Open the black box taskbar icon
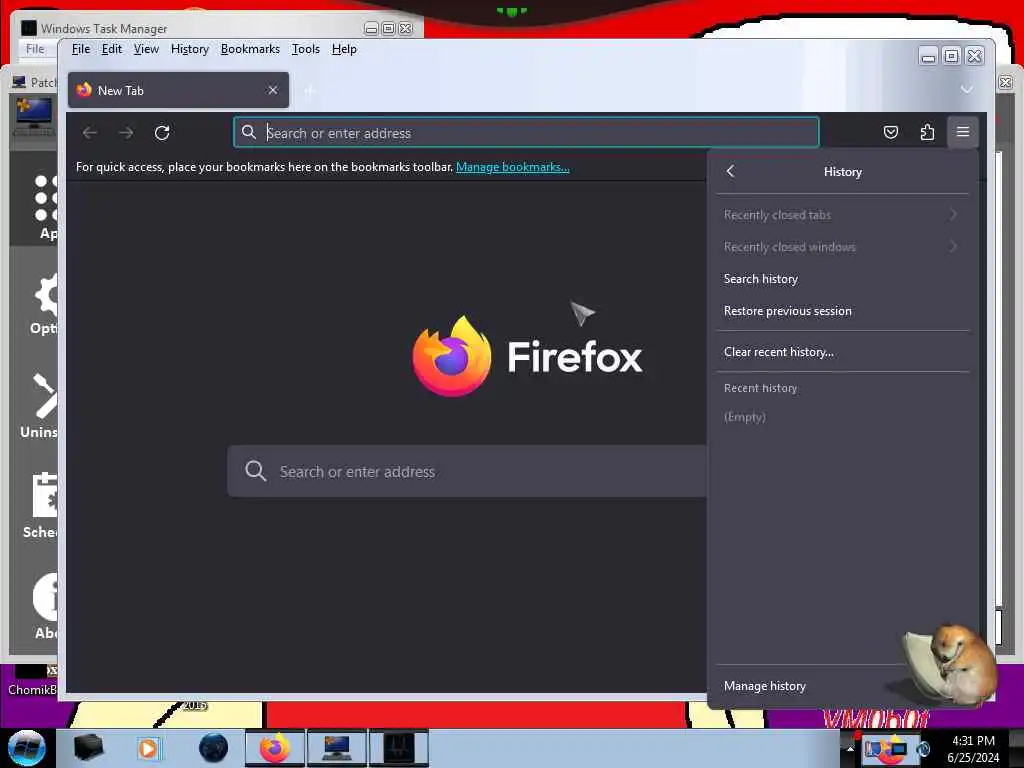 [x=88, y=748]
